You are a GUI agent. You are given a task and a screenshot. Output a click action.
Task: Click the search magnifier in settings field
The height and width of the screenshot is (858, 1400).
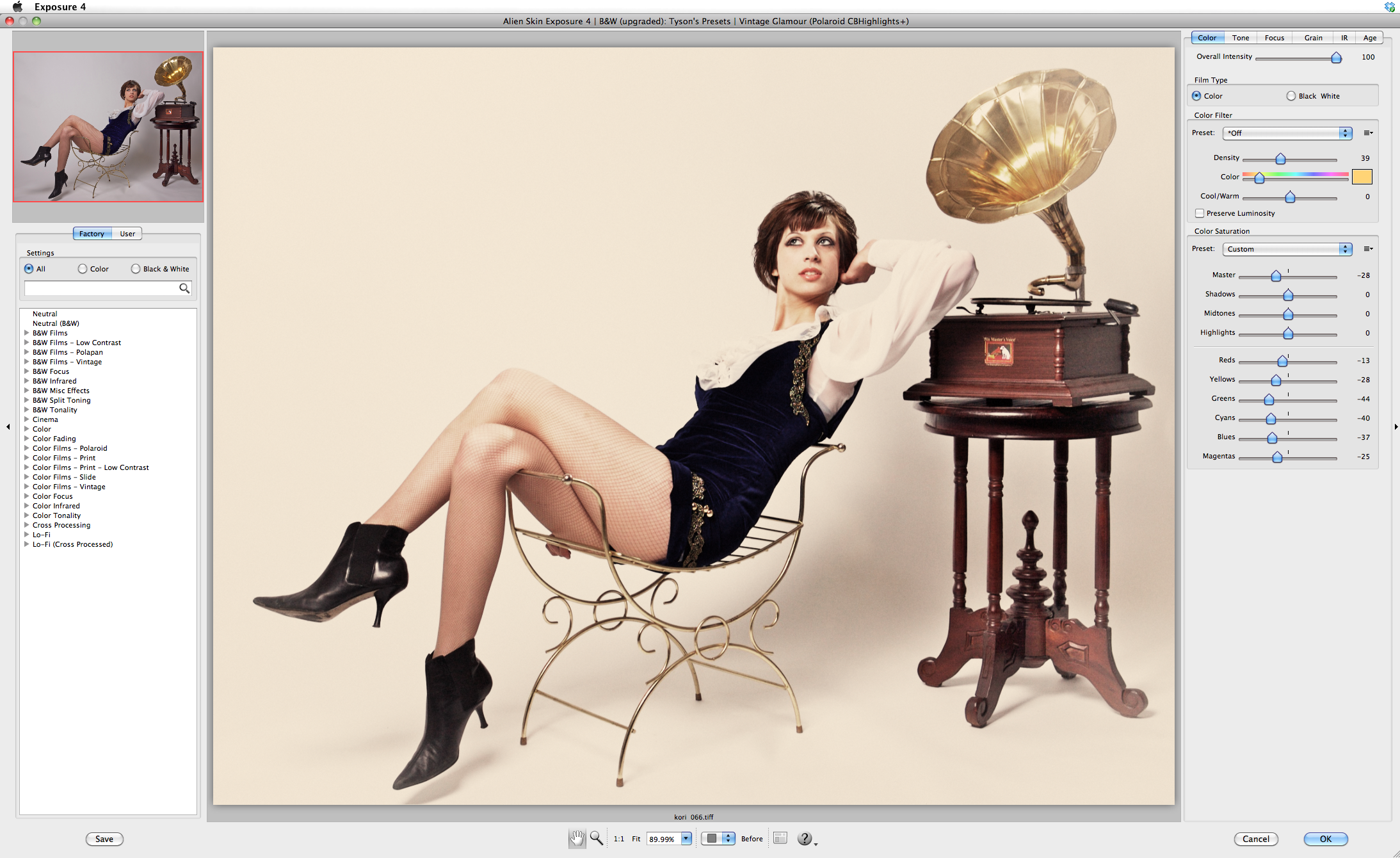[x=184, y=288]
